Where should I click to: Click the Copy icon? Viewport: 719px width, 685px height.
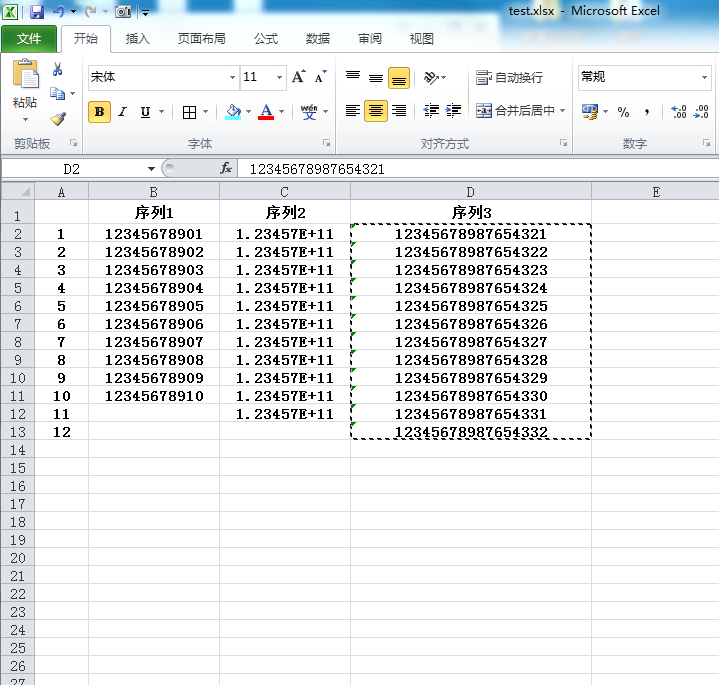point(57,94)
